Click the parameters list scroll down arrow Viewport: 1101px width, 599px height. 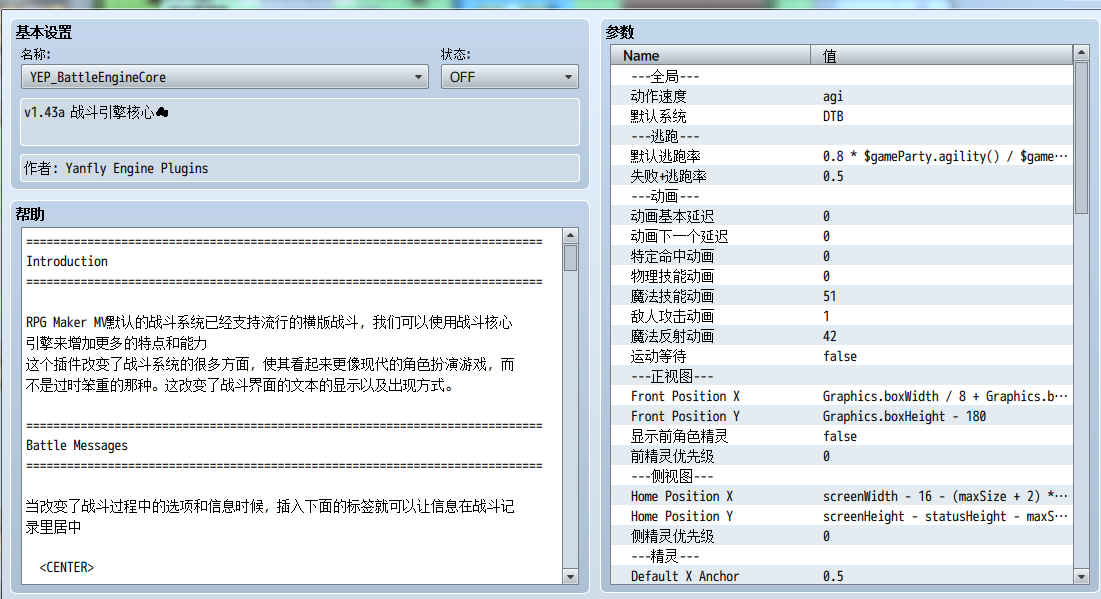click(1081, 577)
